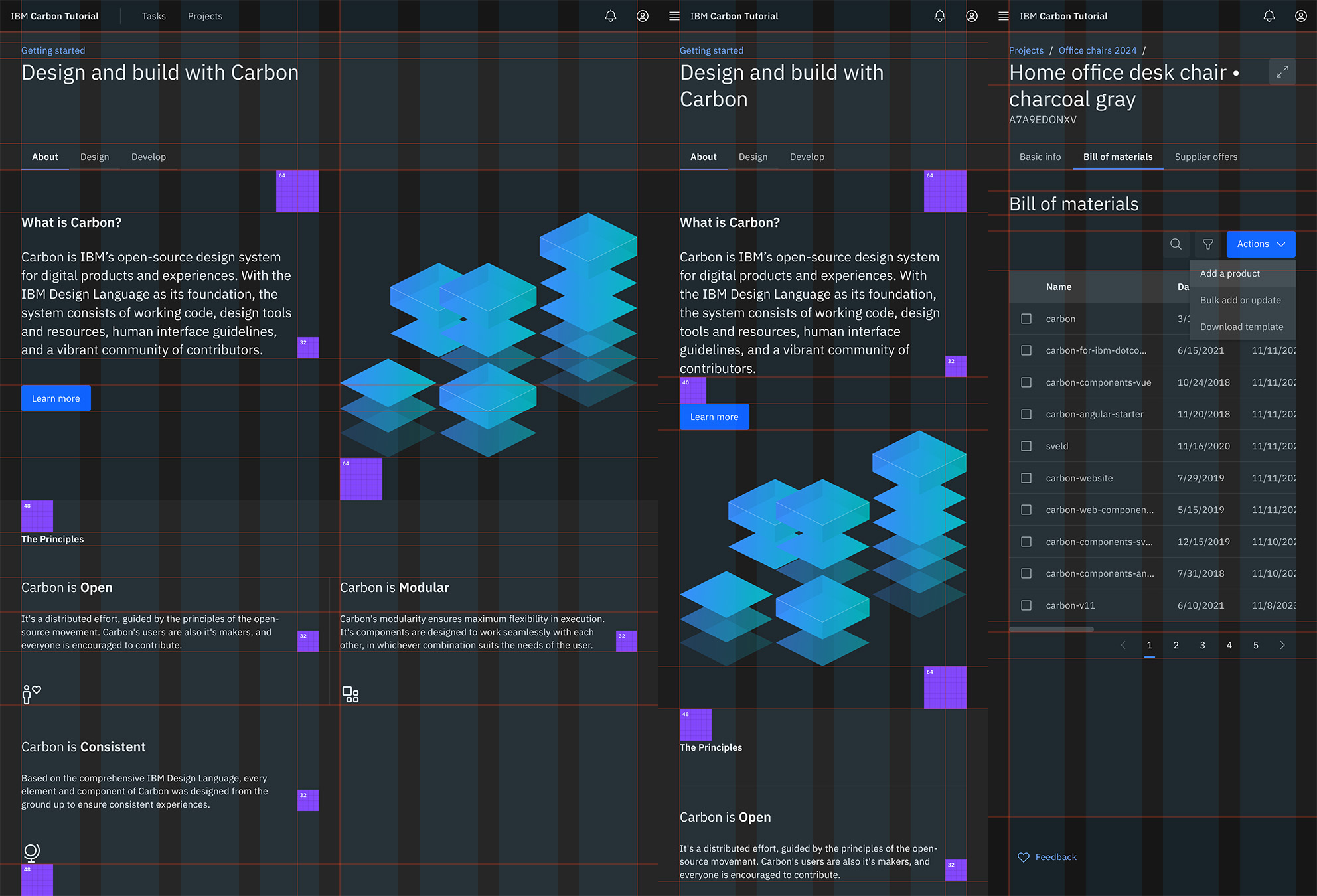Open the table search icon
Viewport: 1317px width, 896px height.
(1176, 244)
